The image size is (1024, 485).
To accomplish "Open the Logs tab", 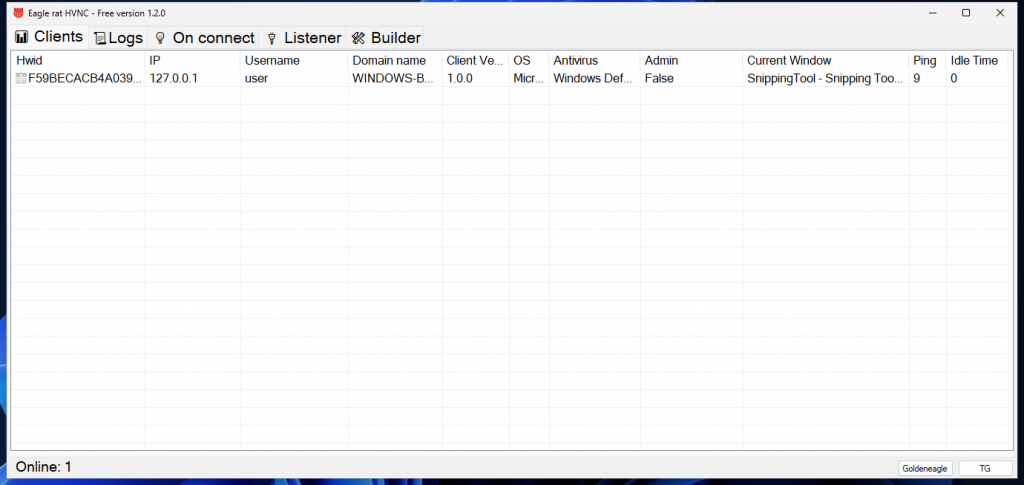I will click(x=118, y=38).
